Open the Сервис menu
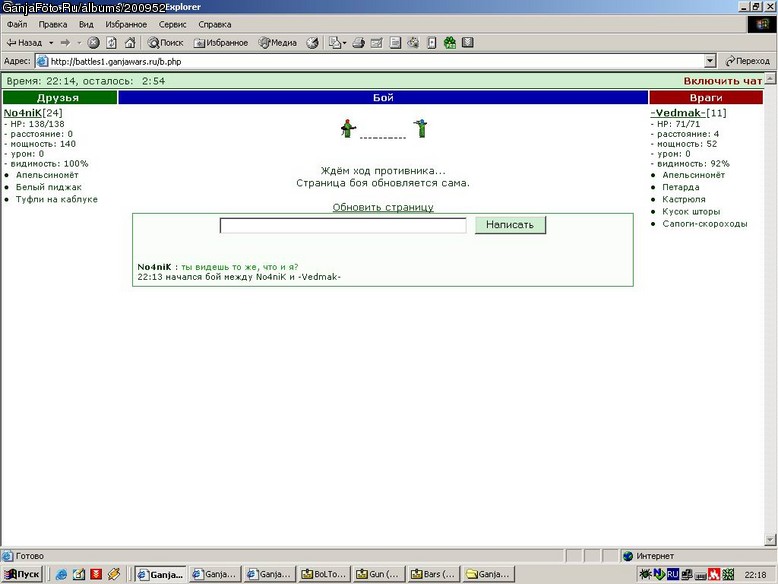Screen dimensions: 778x584 (172, 24)
